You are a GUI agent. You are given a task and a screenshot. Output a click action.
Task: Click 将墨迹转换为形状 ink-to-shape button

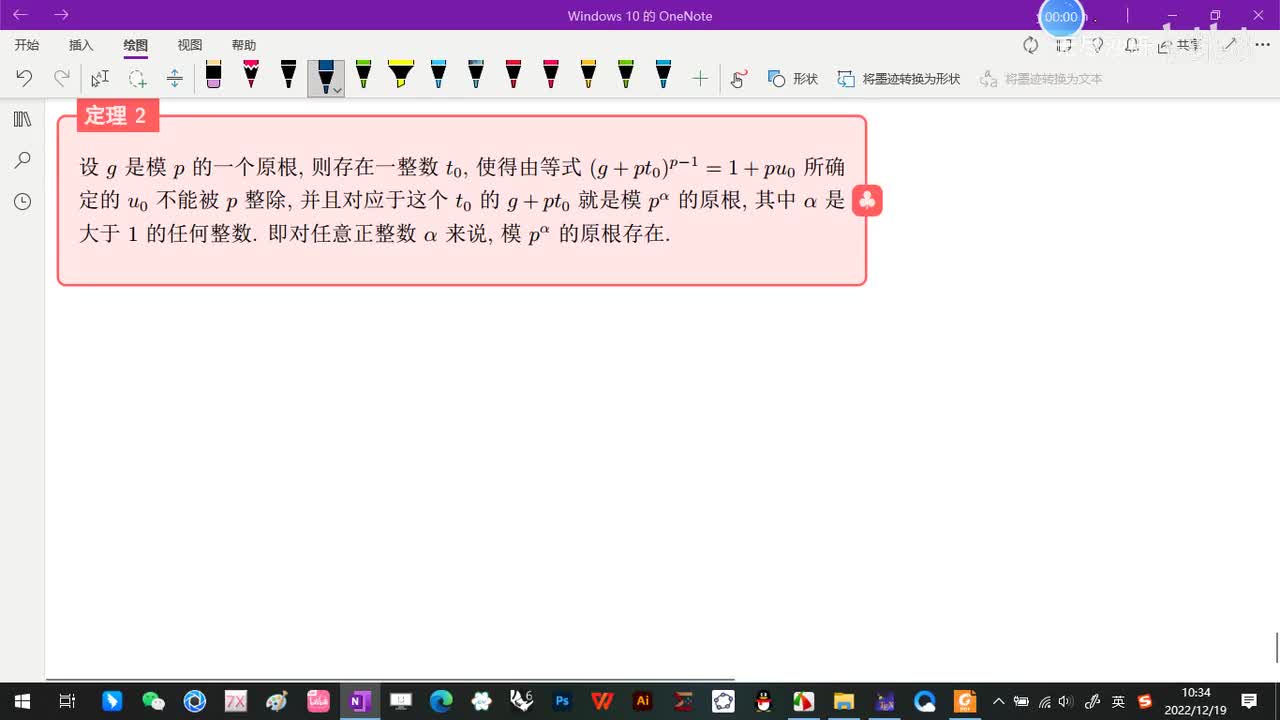pyautogui.click(x=899, y=78)
